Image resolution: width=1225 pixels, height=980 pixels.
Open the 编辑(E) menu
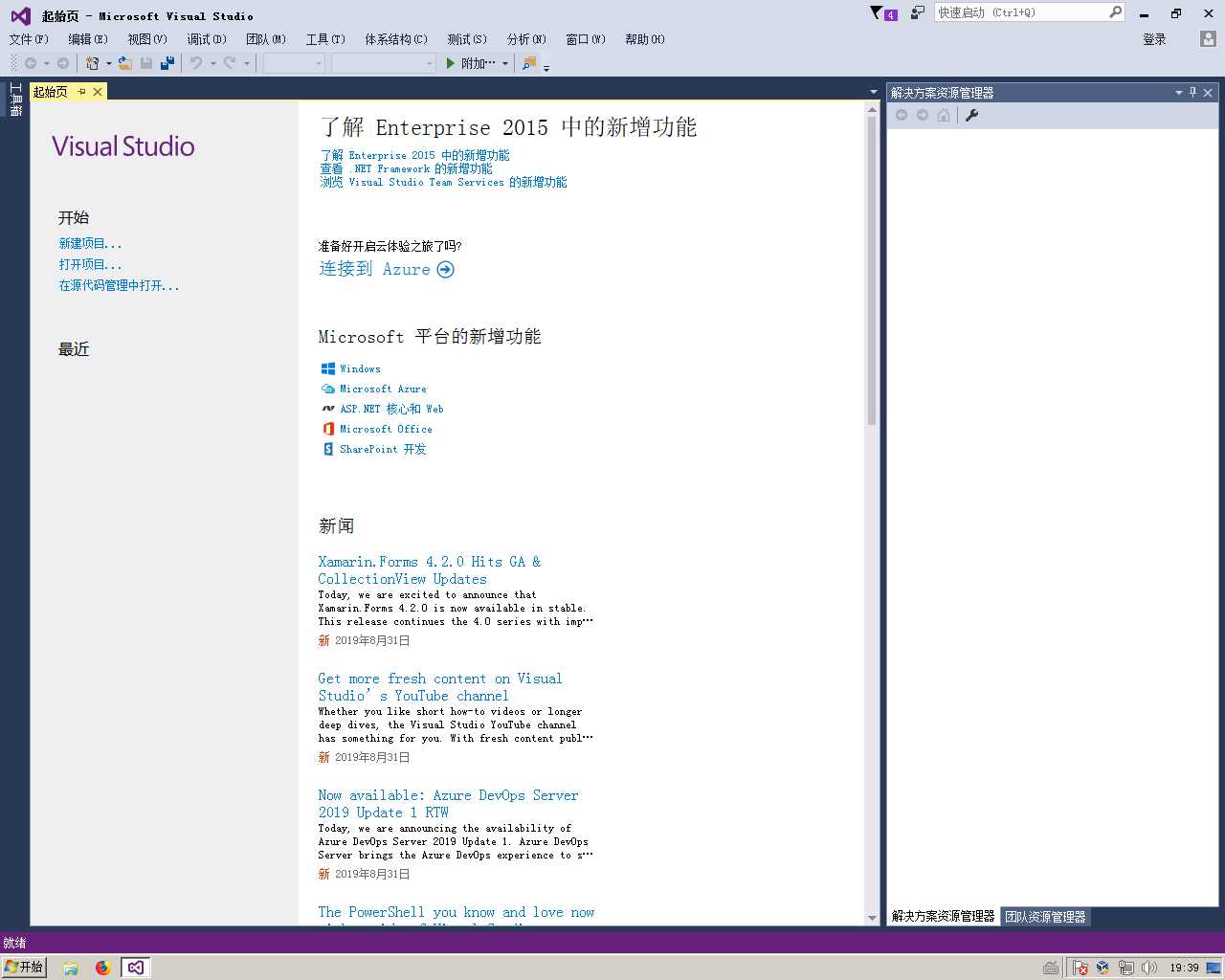88,39
